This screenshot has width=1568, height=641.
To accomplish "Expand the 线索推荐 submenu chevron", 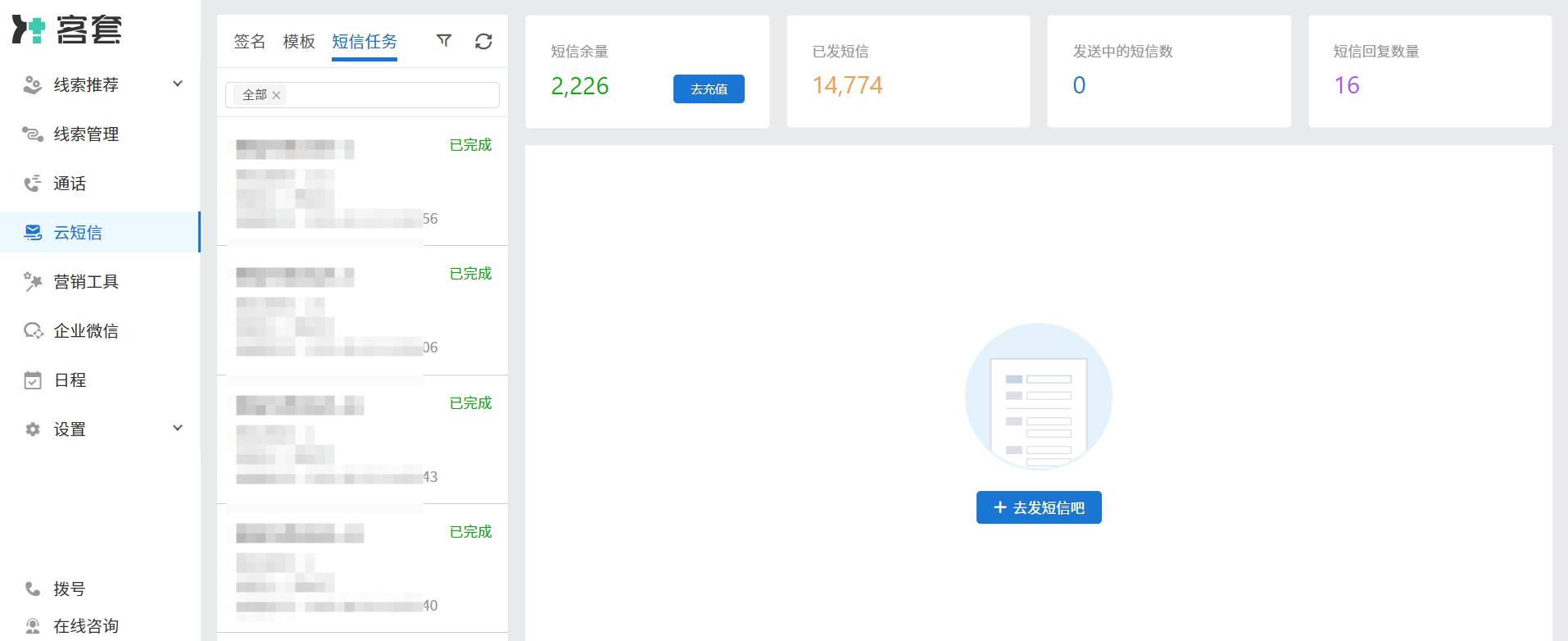I will click(178, 84).
